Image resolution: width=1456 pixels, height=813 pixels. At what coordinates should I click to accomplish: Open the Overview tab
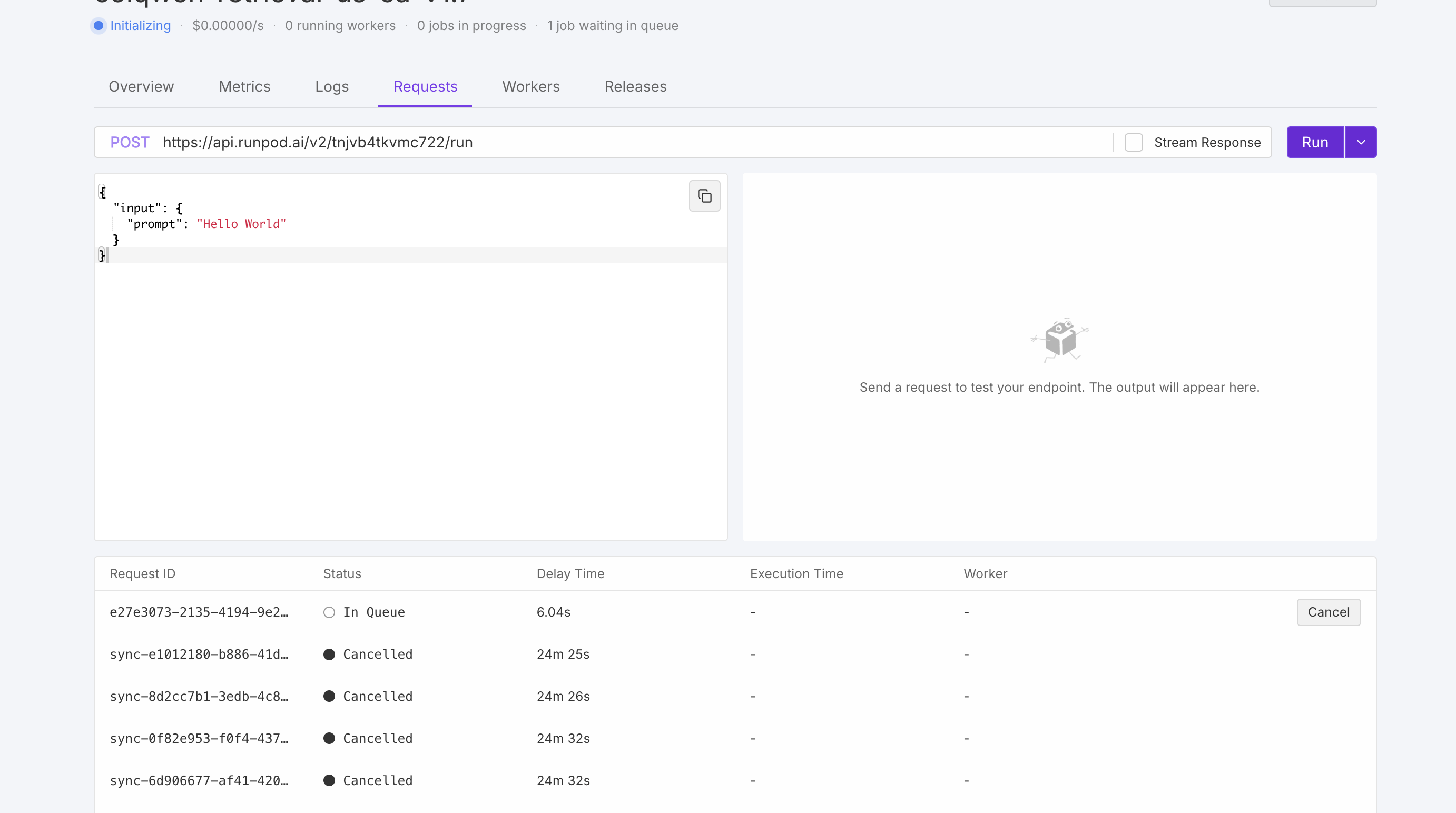tap(141, 86)
